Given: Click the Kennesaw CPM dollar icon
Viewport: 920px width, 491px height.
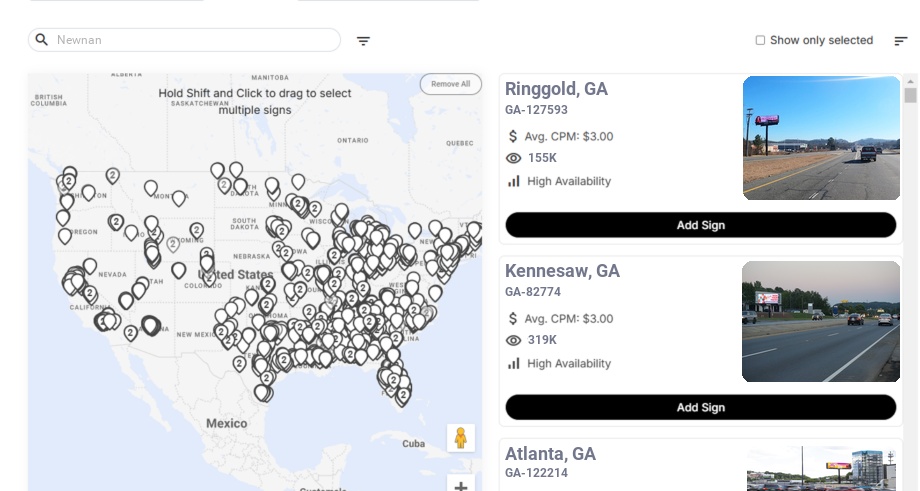Looking at the screenshot, I should (513, 319).
